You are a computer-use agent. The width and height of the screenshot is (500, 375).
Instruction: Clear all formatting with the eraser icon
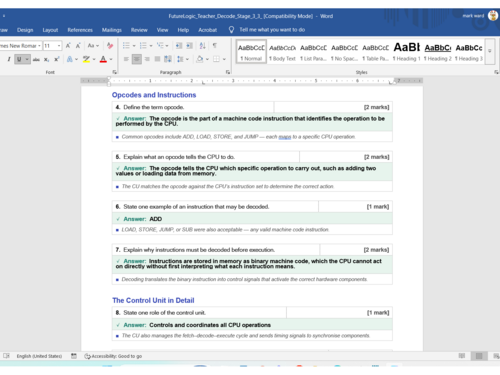[110, 46]
